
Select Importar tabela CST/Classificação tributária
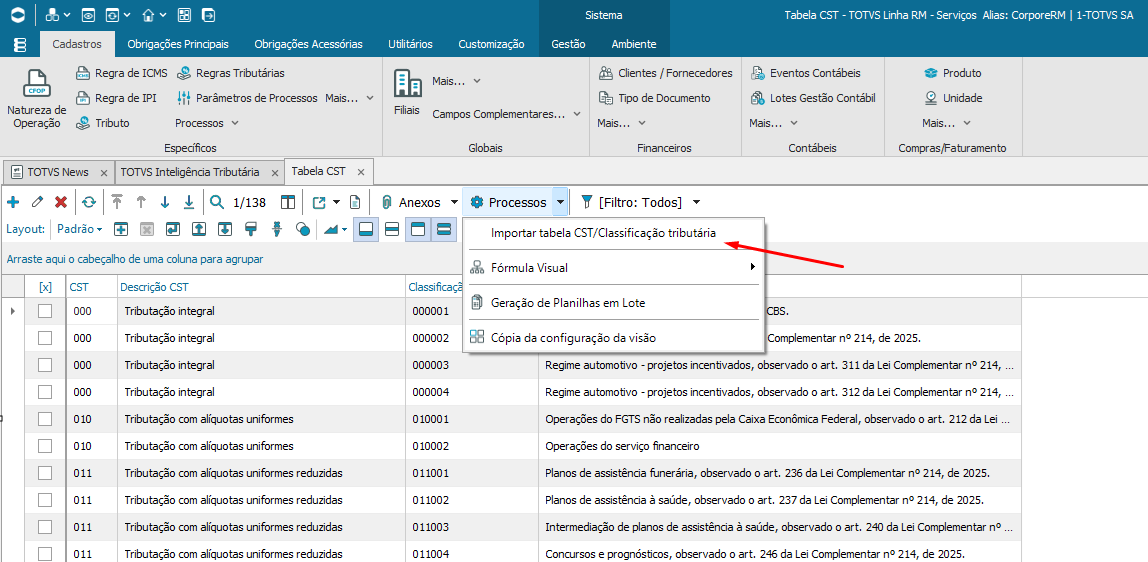click(x=614, y=233)
